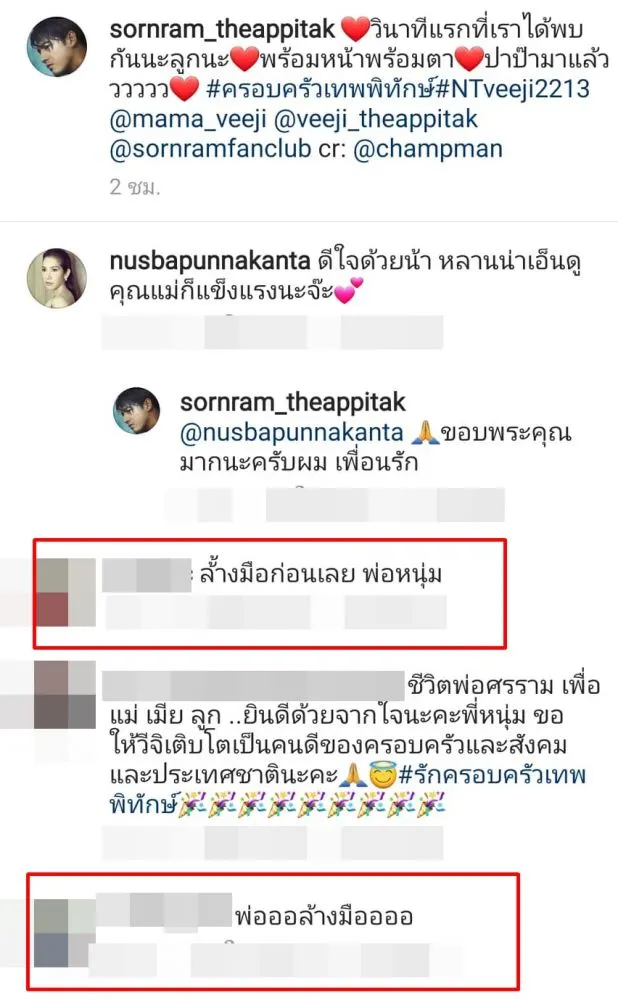Open @nusbapunnakanta mention in reply
Image resolution: width=618 pixels, height=1000 pixels.
tap(292, 432)
